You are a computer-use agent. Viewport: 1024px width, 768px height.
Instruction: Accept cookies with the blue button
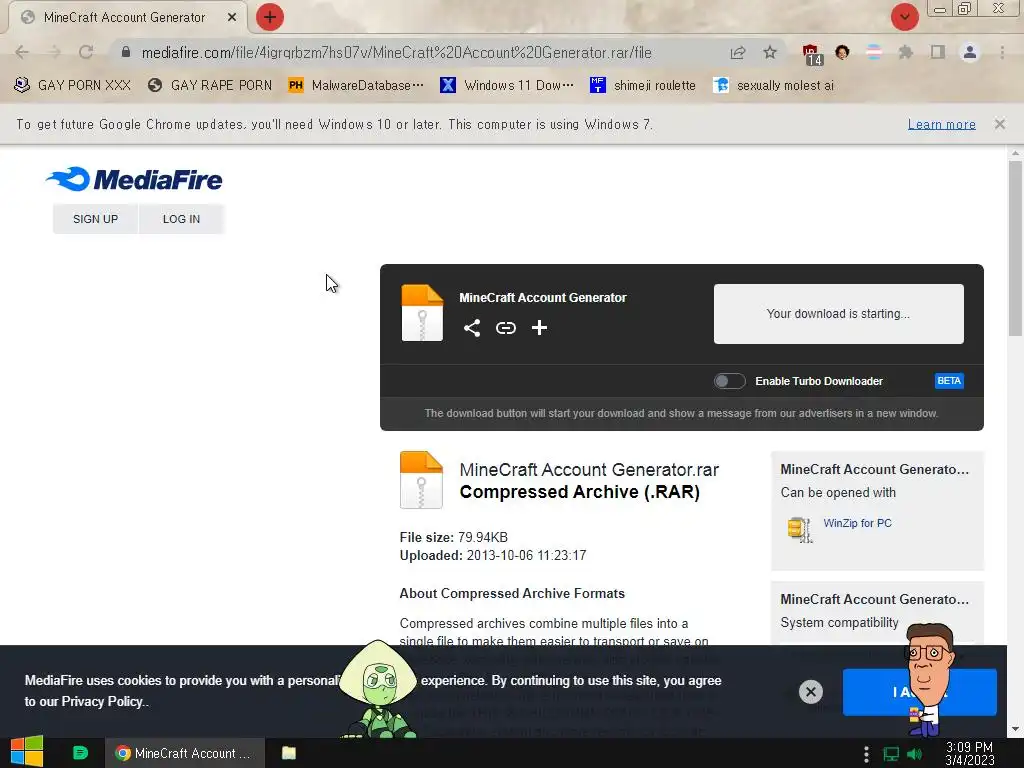[920, 692]
